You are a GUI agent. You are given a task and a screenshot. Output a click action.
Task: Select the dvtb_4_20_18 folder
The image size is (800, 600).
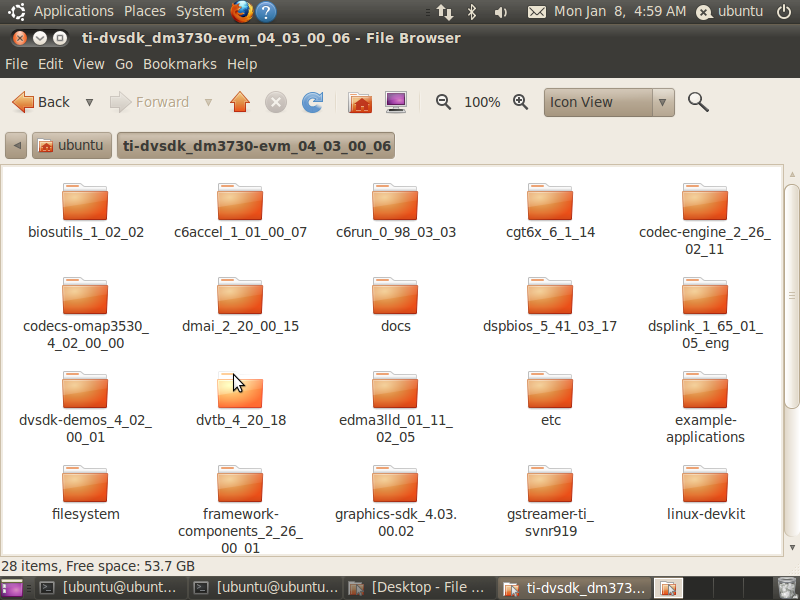click(240, 399)
